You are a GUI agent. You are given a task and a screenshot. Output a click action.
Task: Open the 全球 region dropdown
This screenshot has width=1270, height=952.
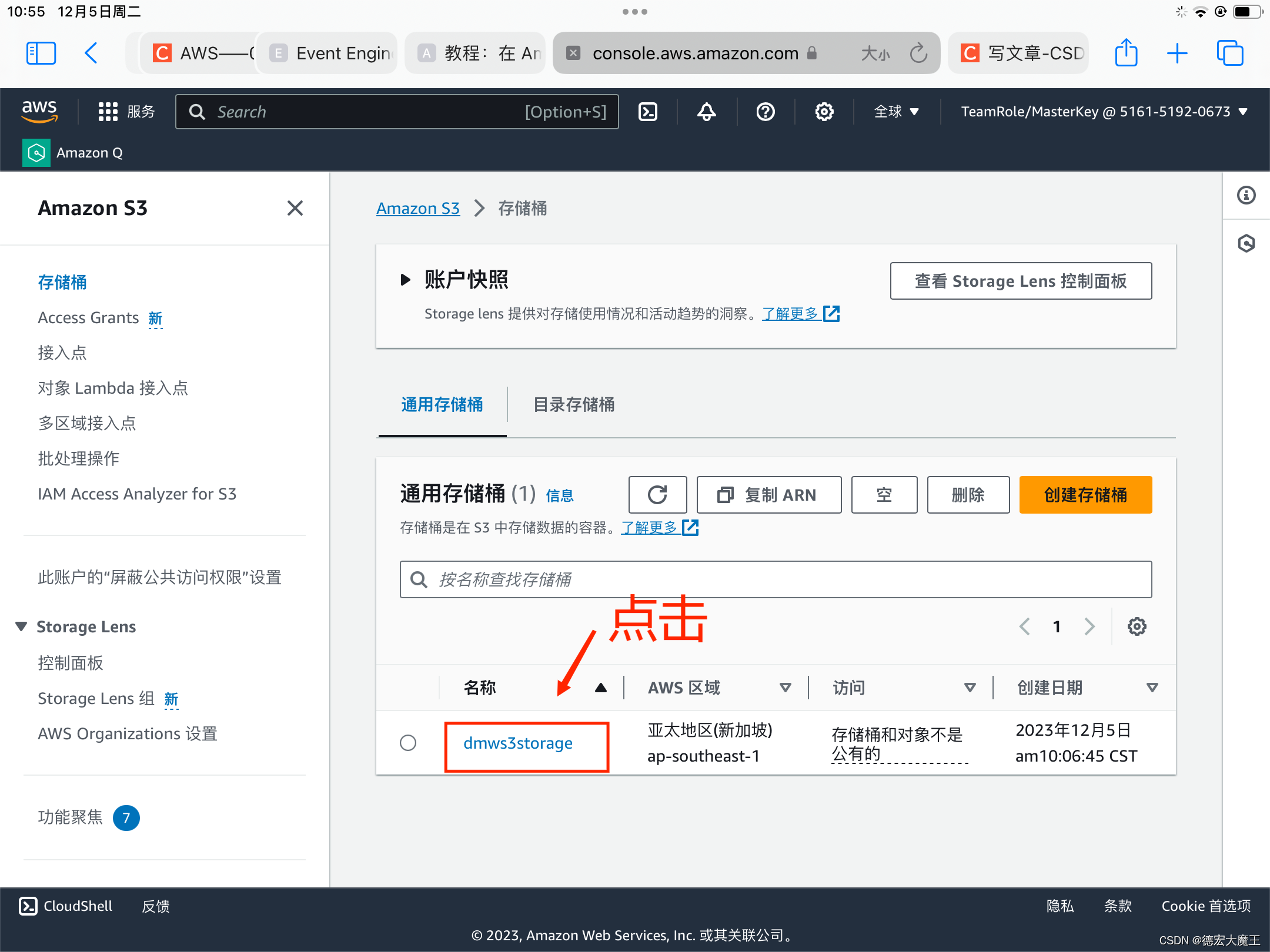(896, 112)
